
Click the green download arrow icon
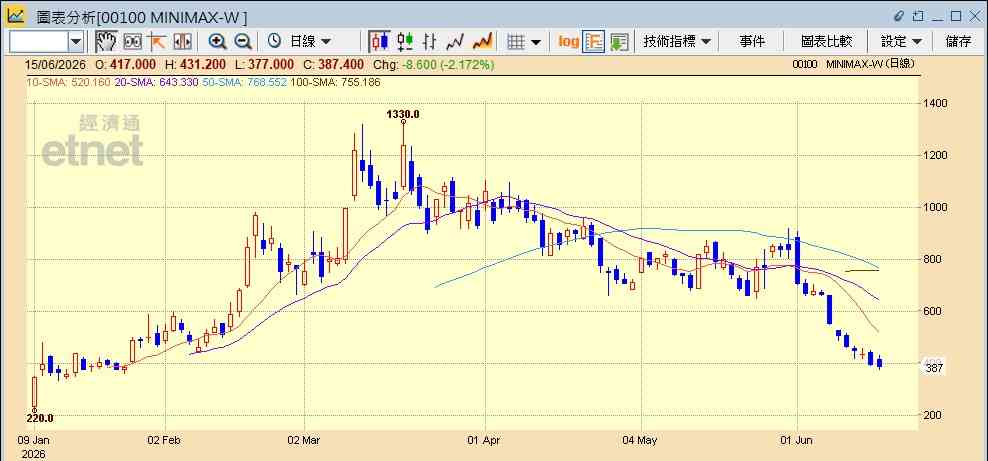[x=619, y=42]
